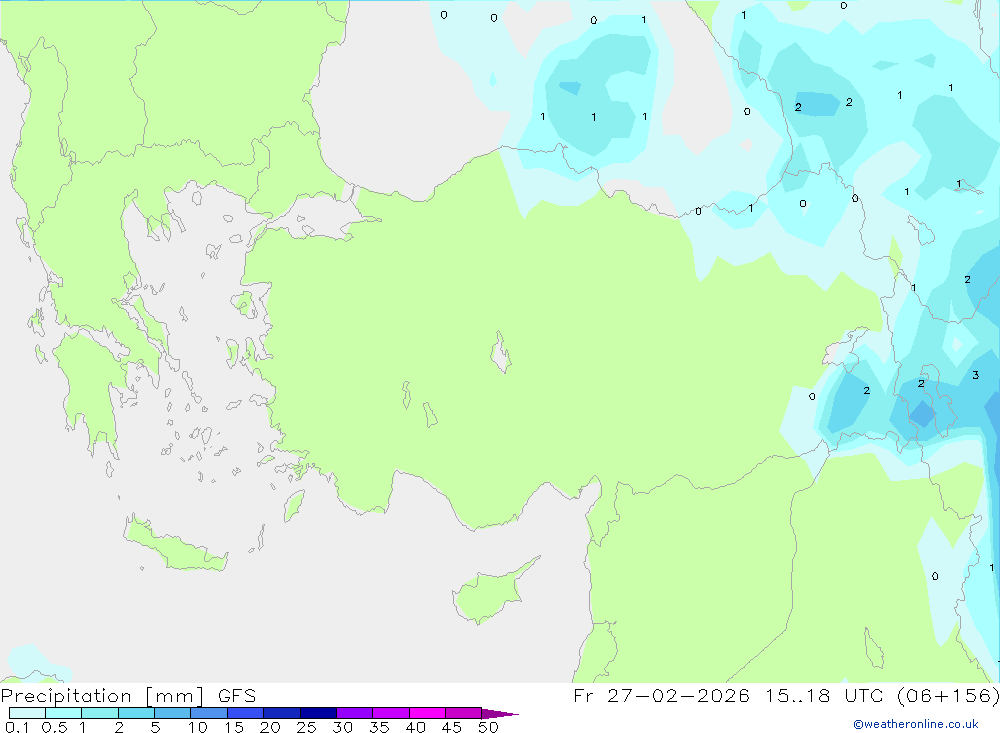The height and width of the screenshot is (733, 1000).
Task: Click the legend value '40'
Action: tap(415, 727)
